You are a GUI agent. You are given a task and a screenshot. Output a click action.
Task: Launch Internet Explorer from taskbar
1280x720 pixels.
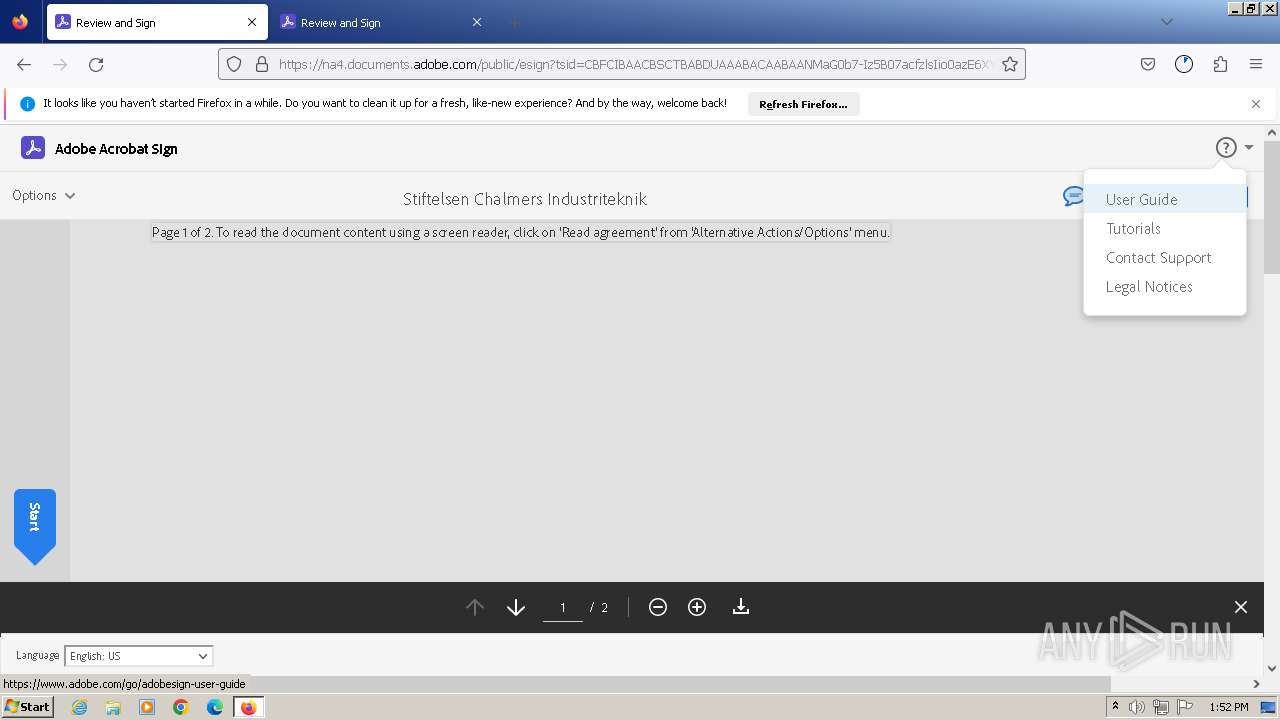[x=80, y=707]
